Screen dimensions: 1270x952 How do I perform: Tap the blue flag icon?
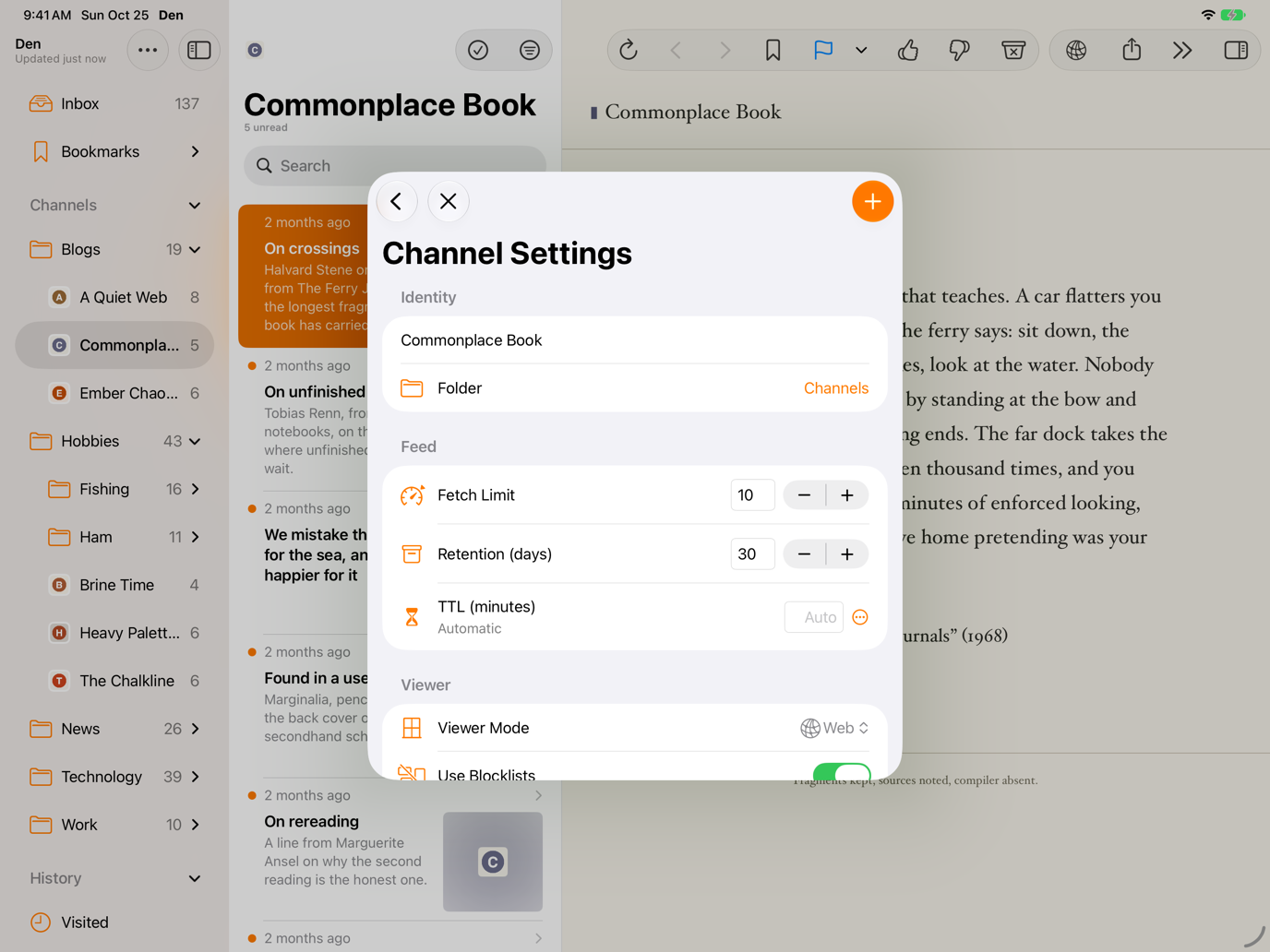click(x=823, y=50)
